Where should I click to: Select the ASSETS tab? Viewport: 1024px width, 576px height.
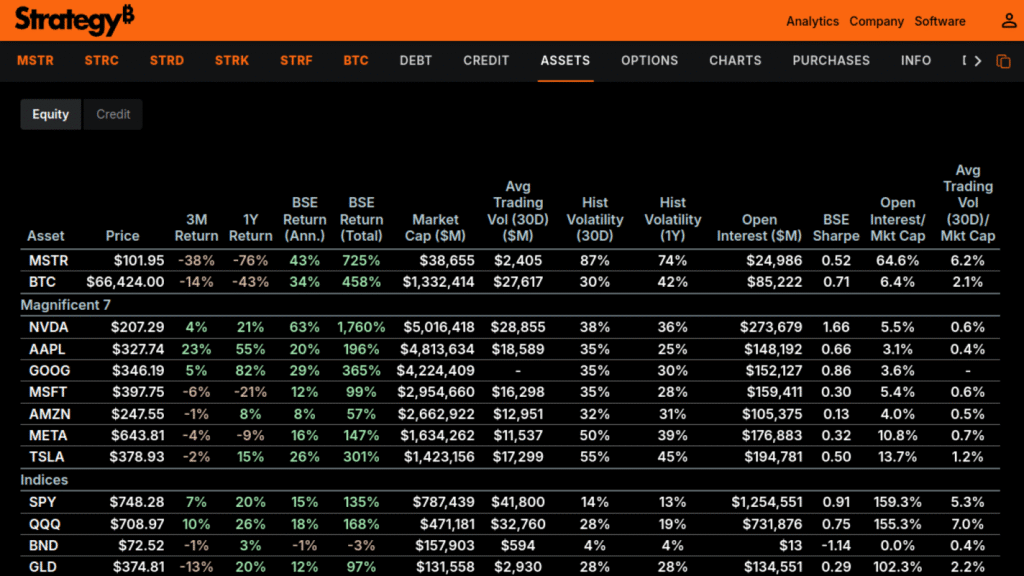coord(565,61)
